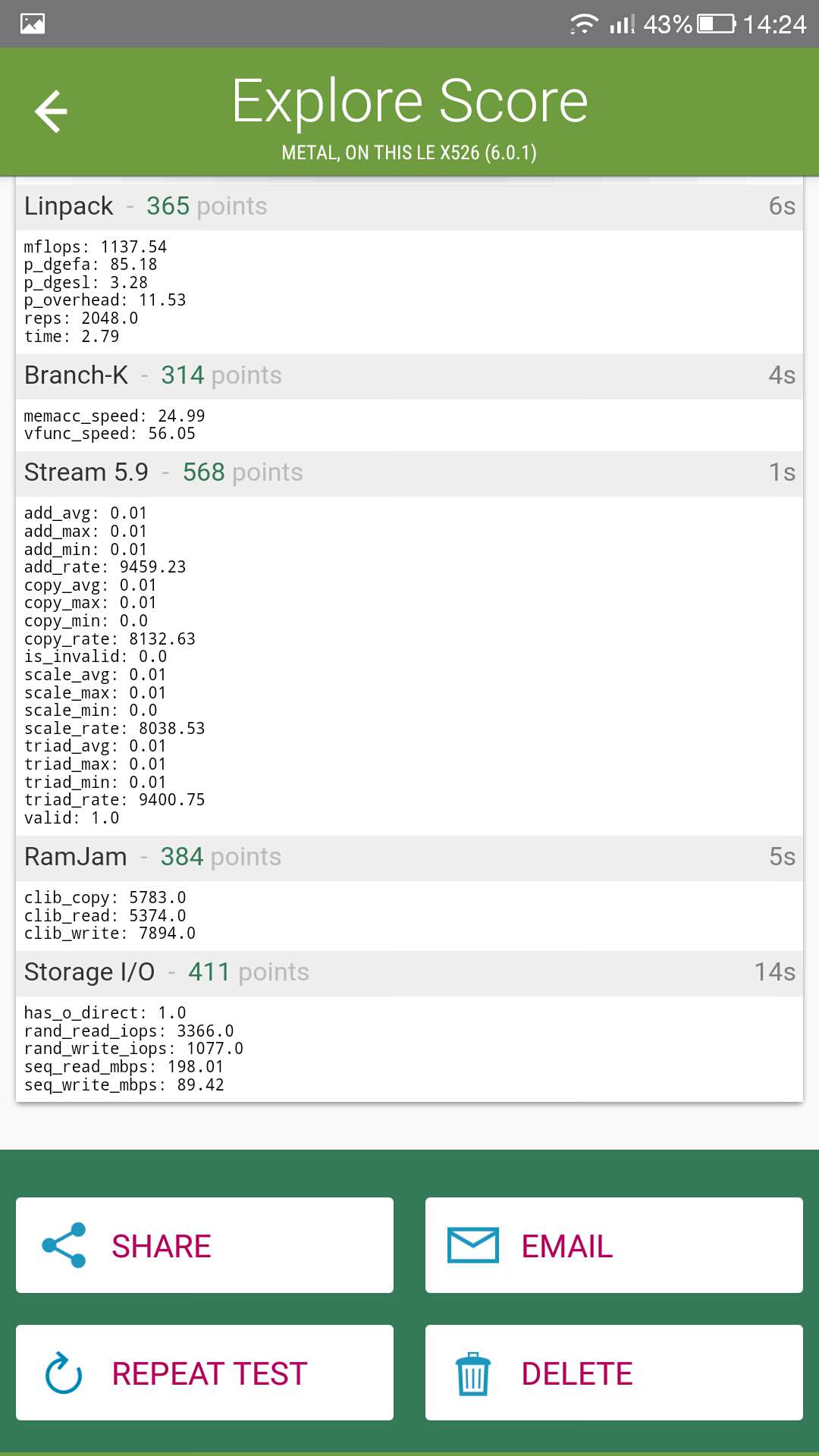Image resolution: width=819 pixels, height=1456 pixels.
Task: Open the image notification icon in status bar
Action: pyautogui.click(x=33, y=24)
